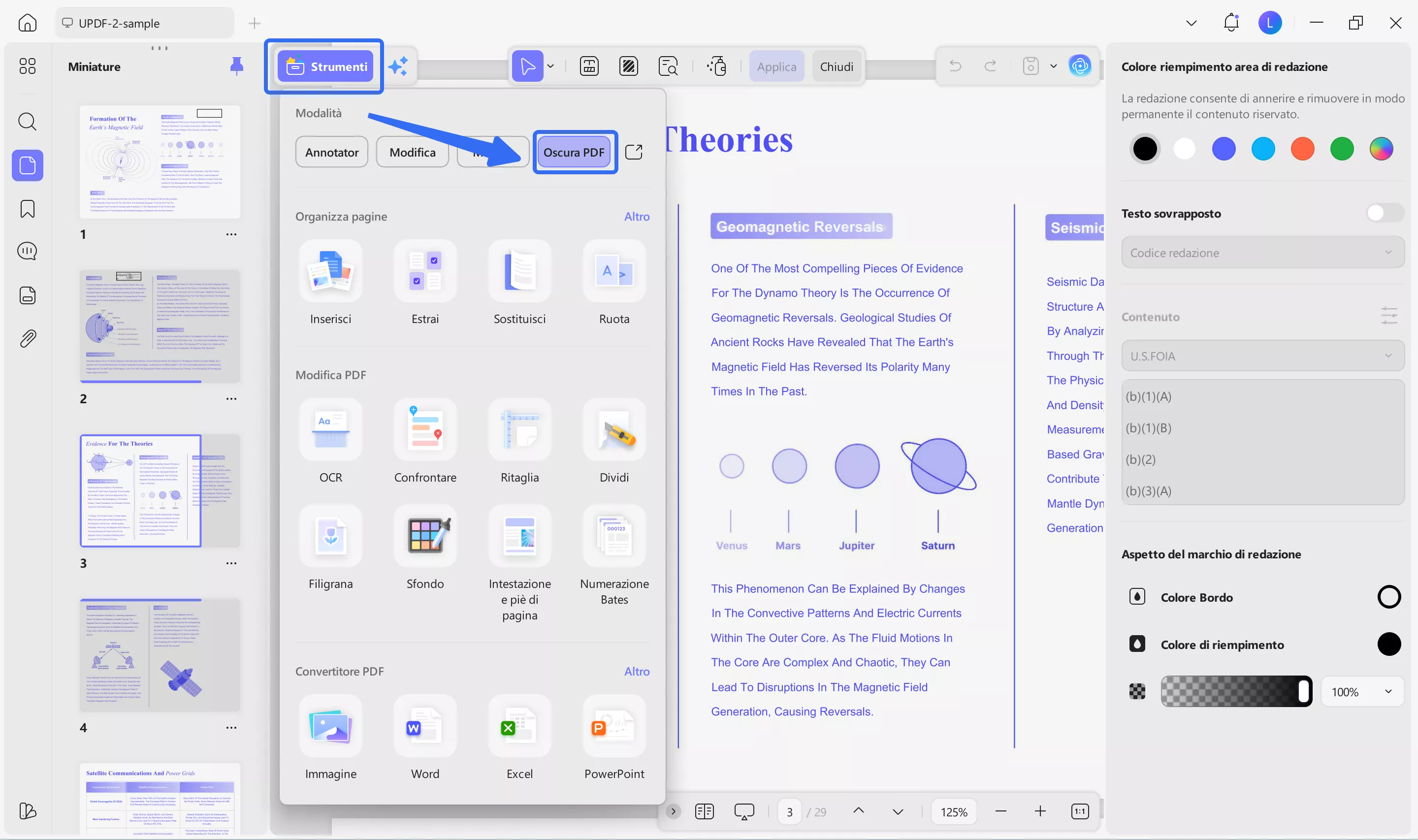Click the search icon in left sidebar
This screenshot has width=1418, height=840.
(27, 121)
